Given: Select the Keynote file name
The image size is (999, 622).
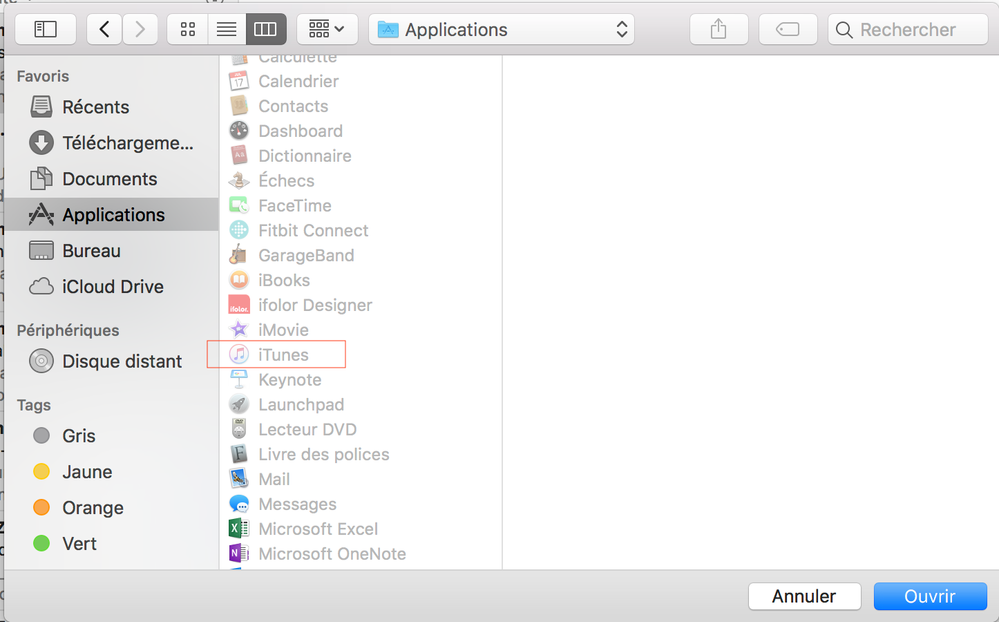Looking at the screenshot, I should 290,380.
